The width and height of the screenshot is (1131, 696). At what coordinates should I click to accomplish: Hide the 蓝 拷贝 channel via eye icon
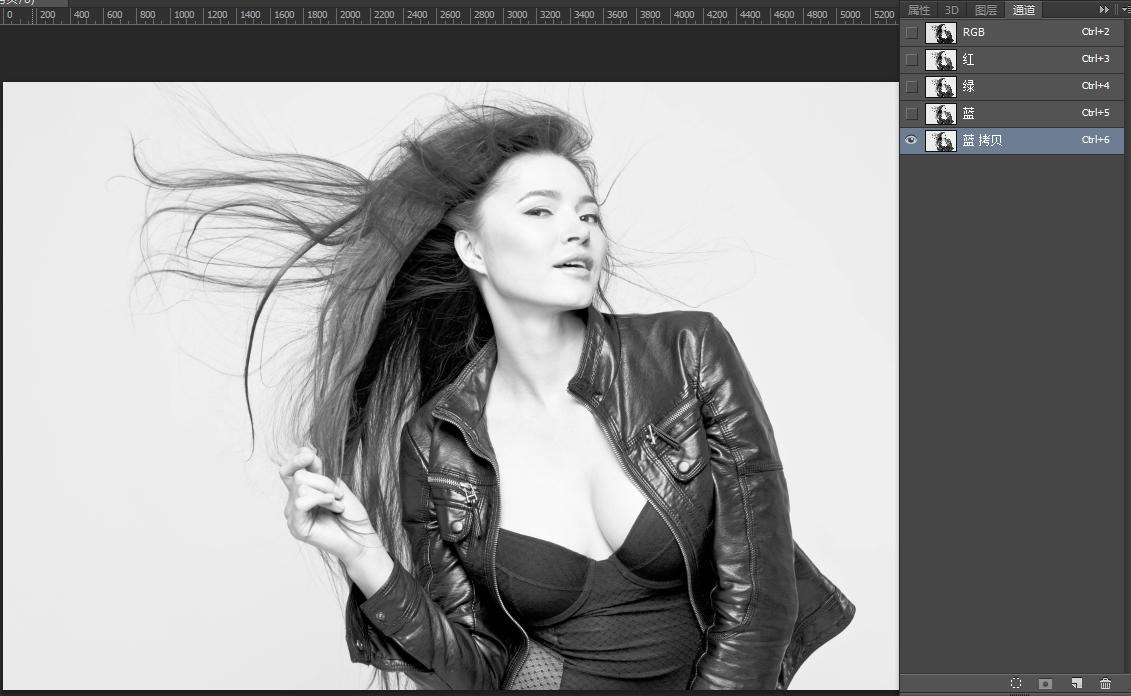click(912, 140)
